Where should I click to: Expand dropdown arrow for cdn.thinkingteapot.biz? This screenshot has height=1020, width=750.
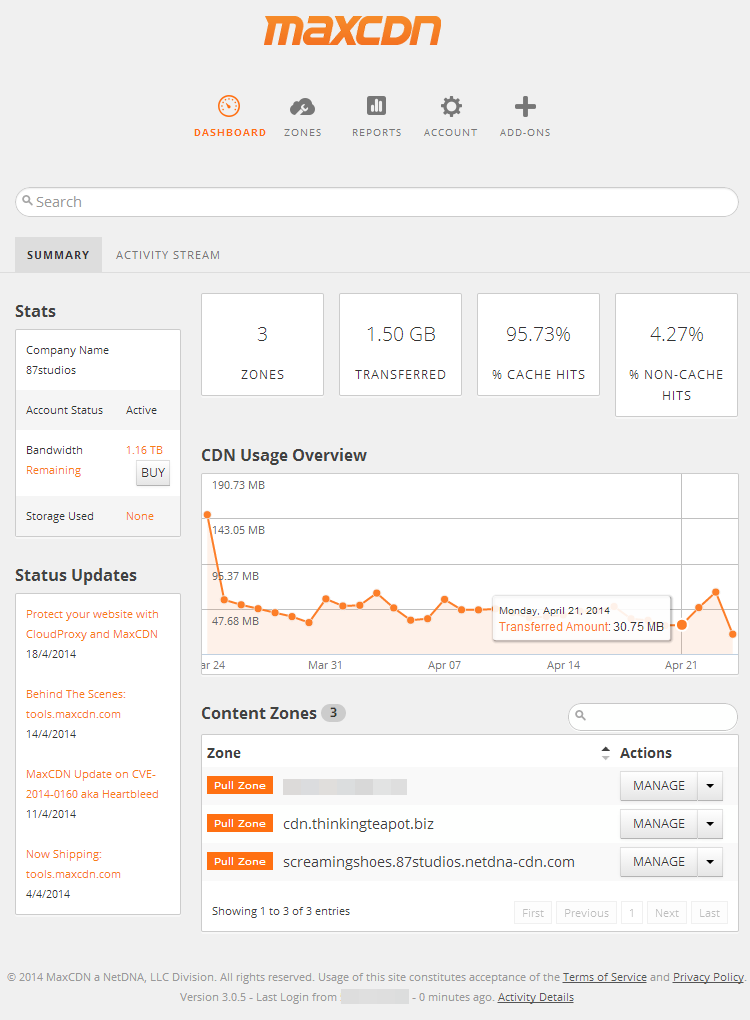coord(710,824)
